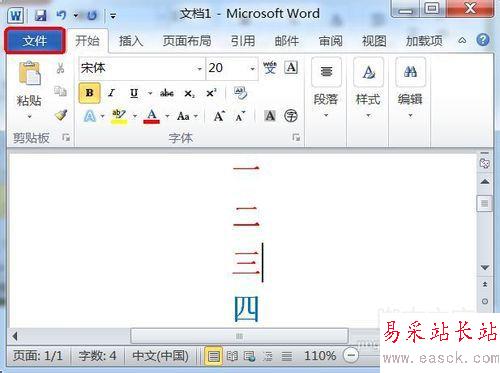Toggle character shading icon
Screen dimensions: 500x373
[270, 116]
